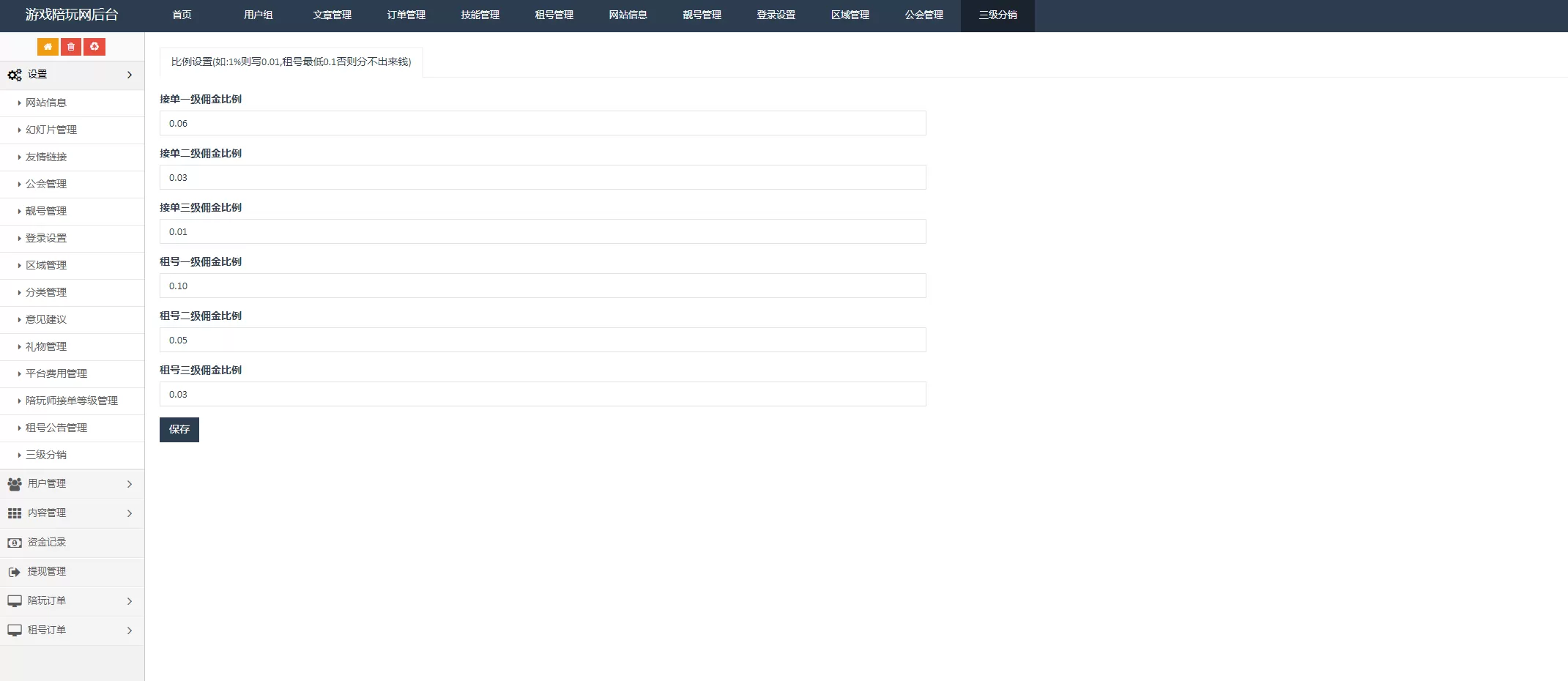The height and width of the screenshot is (681, 1568).
Task: Expand the 用户管理 chevron arrow
Action: point(130,484)
